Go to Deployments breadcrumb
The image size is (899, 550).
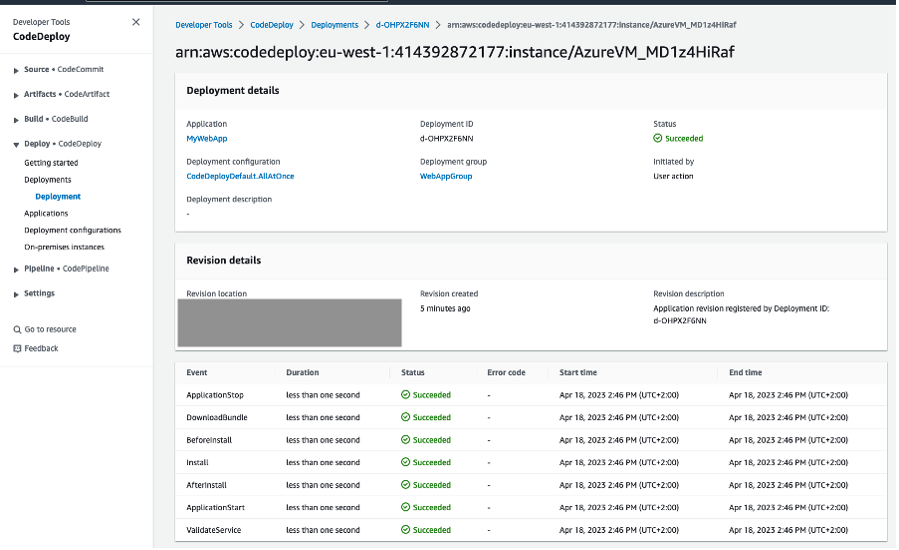(334, 25)
